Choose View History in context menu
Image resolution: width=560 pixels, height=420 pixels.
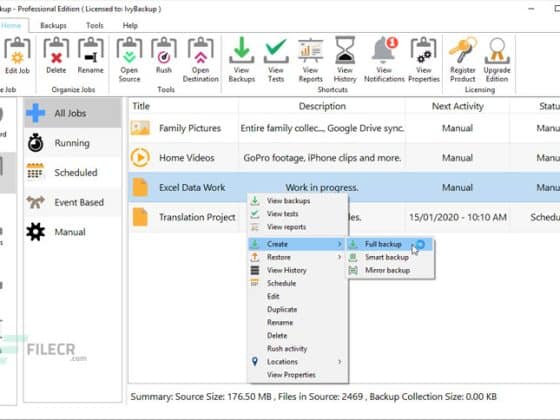(298, 270)
